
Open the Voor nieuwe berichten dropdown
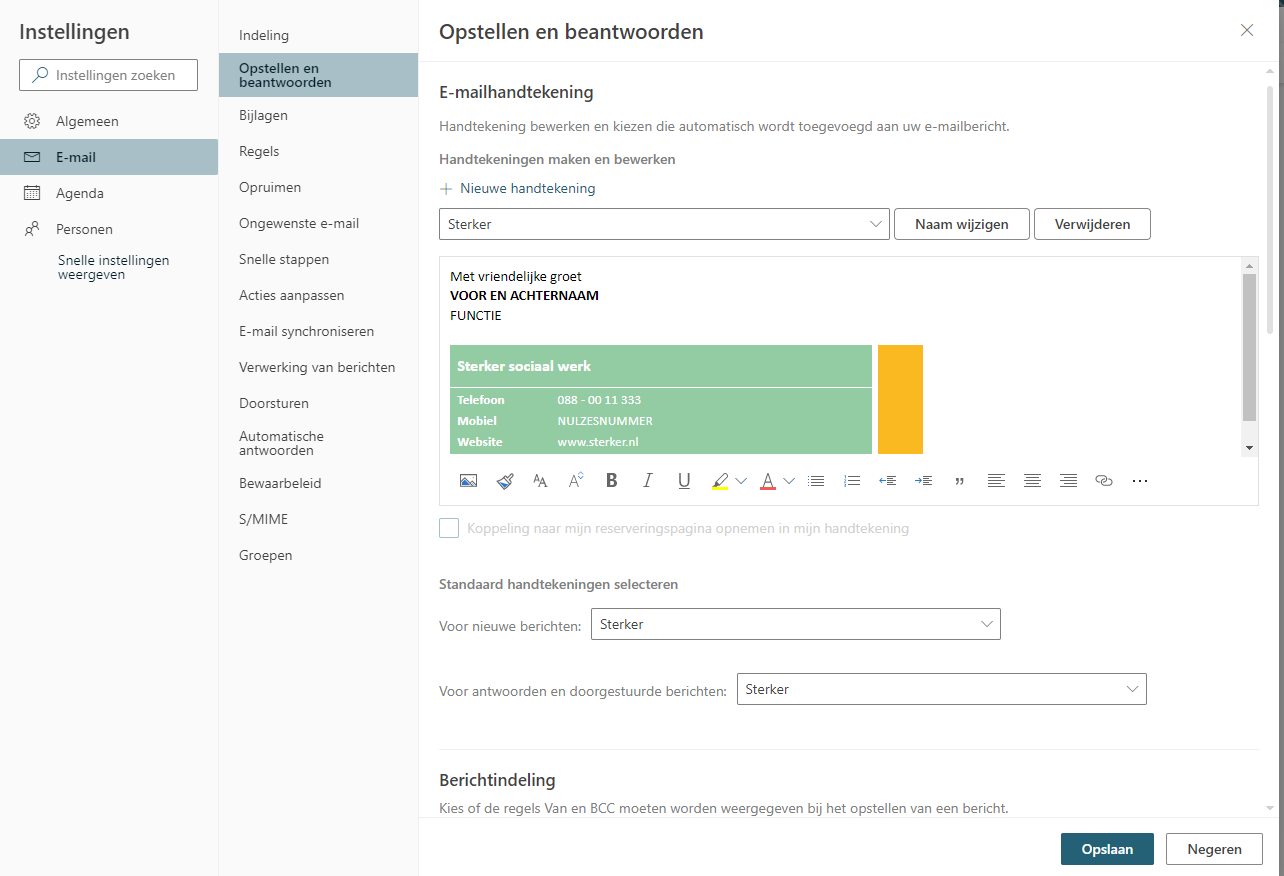(796, 624)
